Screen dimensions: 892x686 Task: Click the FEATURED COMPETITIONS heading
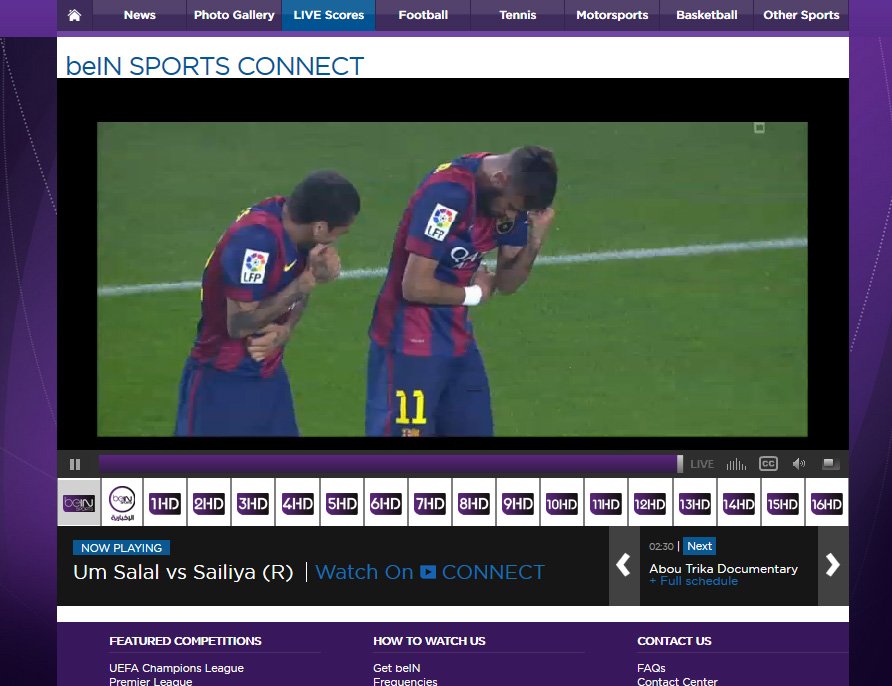coord(185,641)
